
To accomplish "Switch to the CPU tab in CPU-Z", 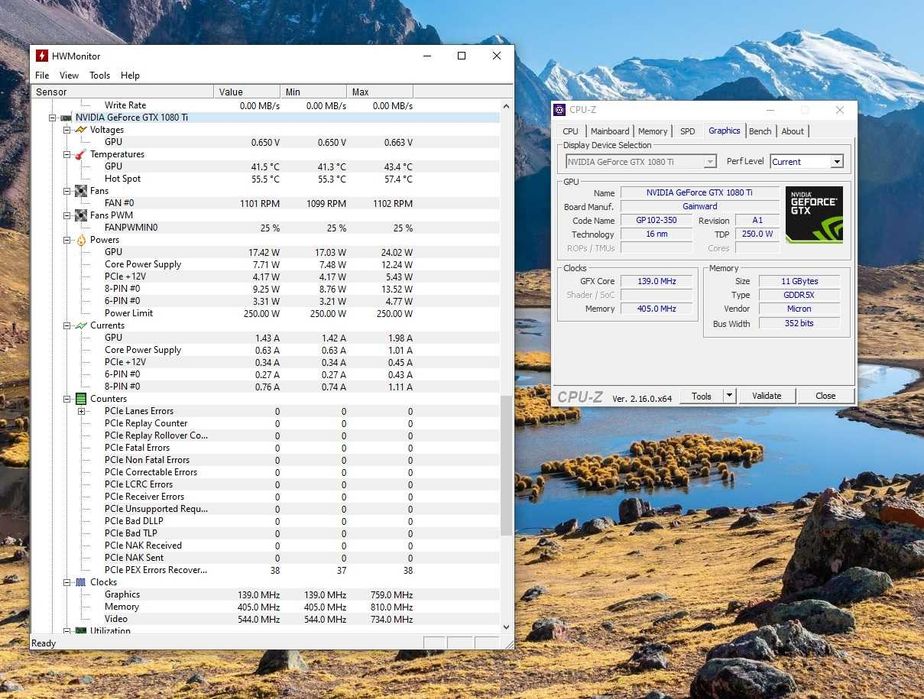I will pyautogui.click(x=570, y=131).
